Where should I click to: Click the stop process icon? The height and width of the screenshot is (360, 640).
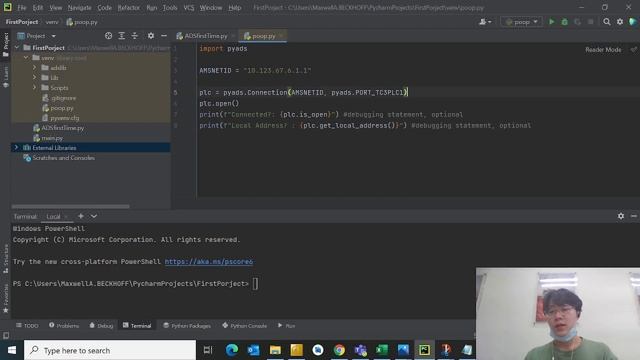point(591,22)
